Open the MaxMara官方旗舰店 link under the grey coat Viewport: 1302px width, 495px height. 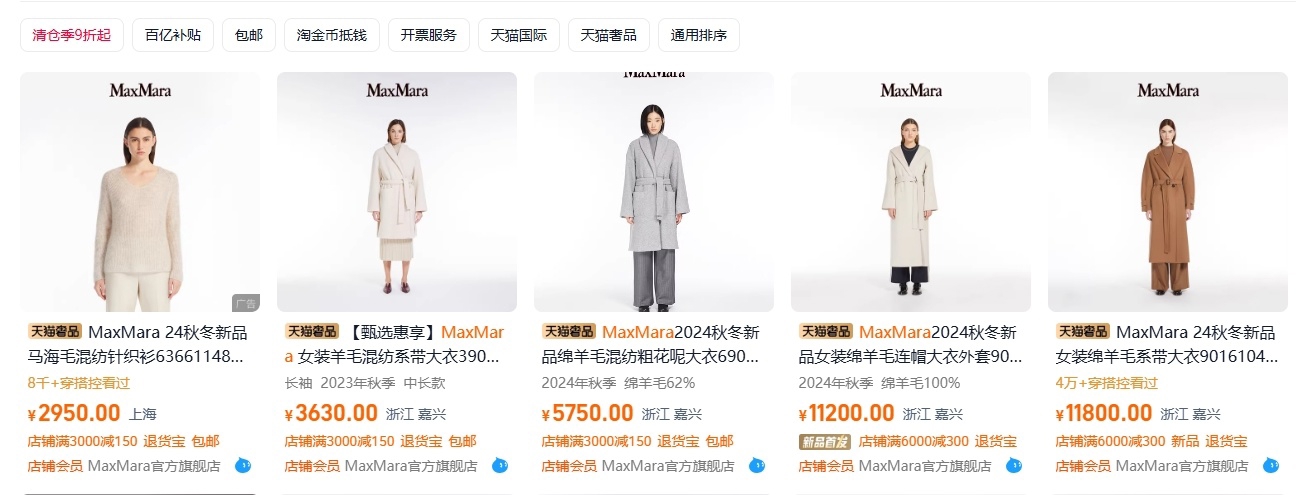click(x=668, y=466)
